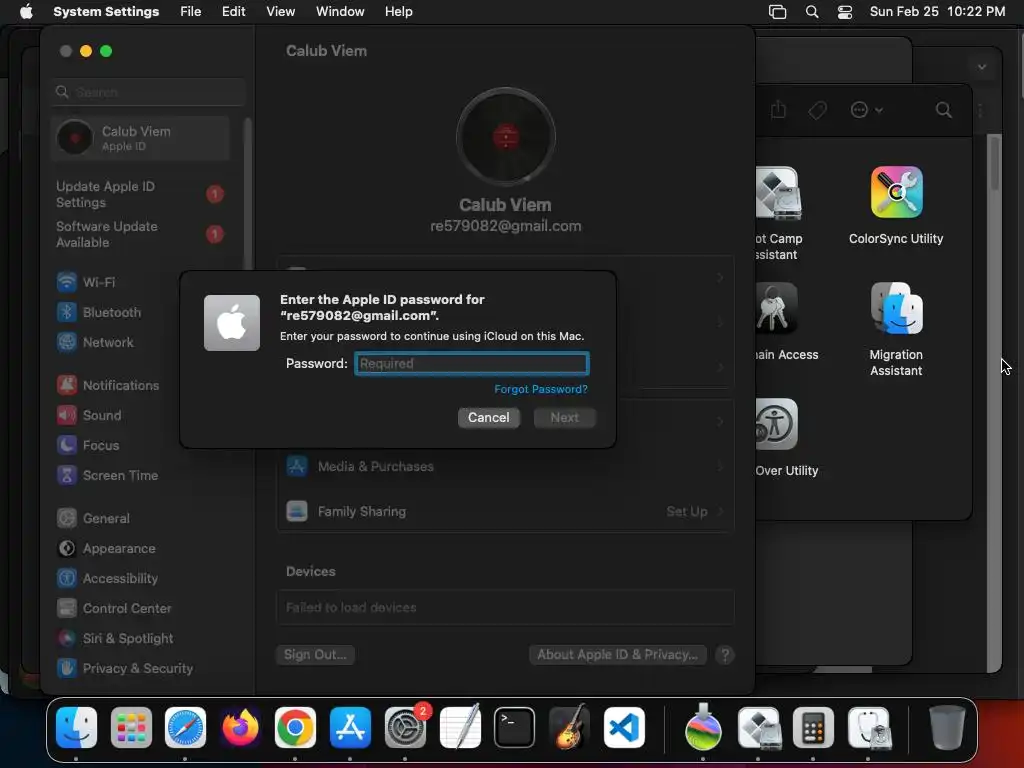Open the System Settings menu
Screen dimensions: 1024x768
(x=106, y=12)
